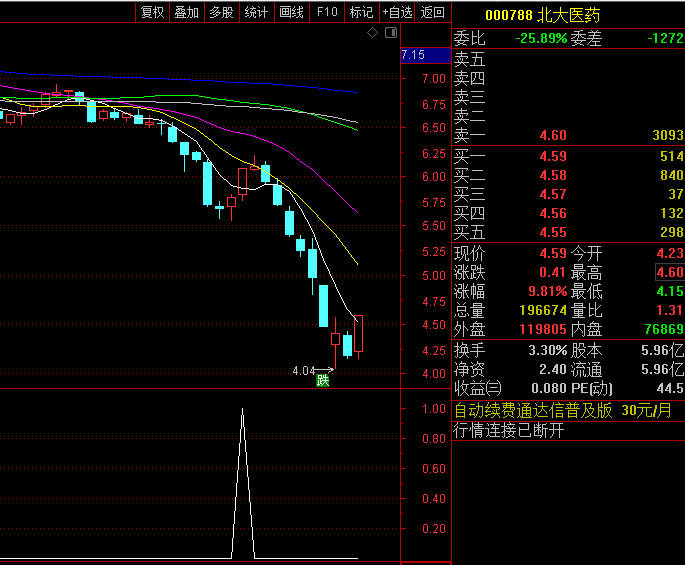Click the 返回 back button
Screen dimensions: 685x565
coord(432,12)
